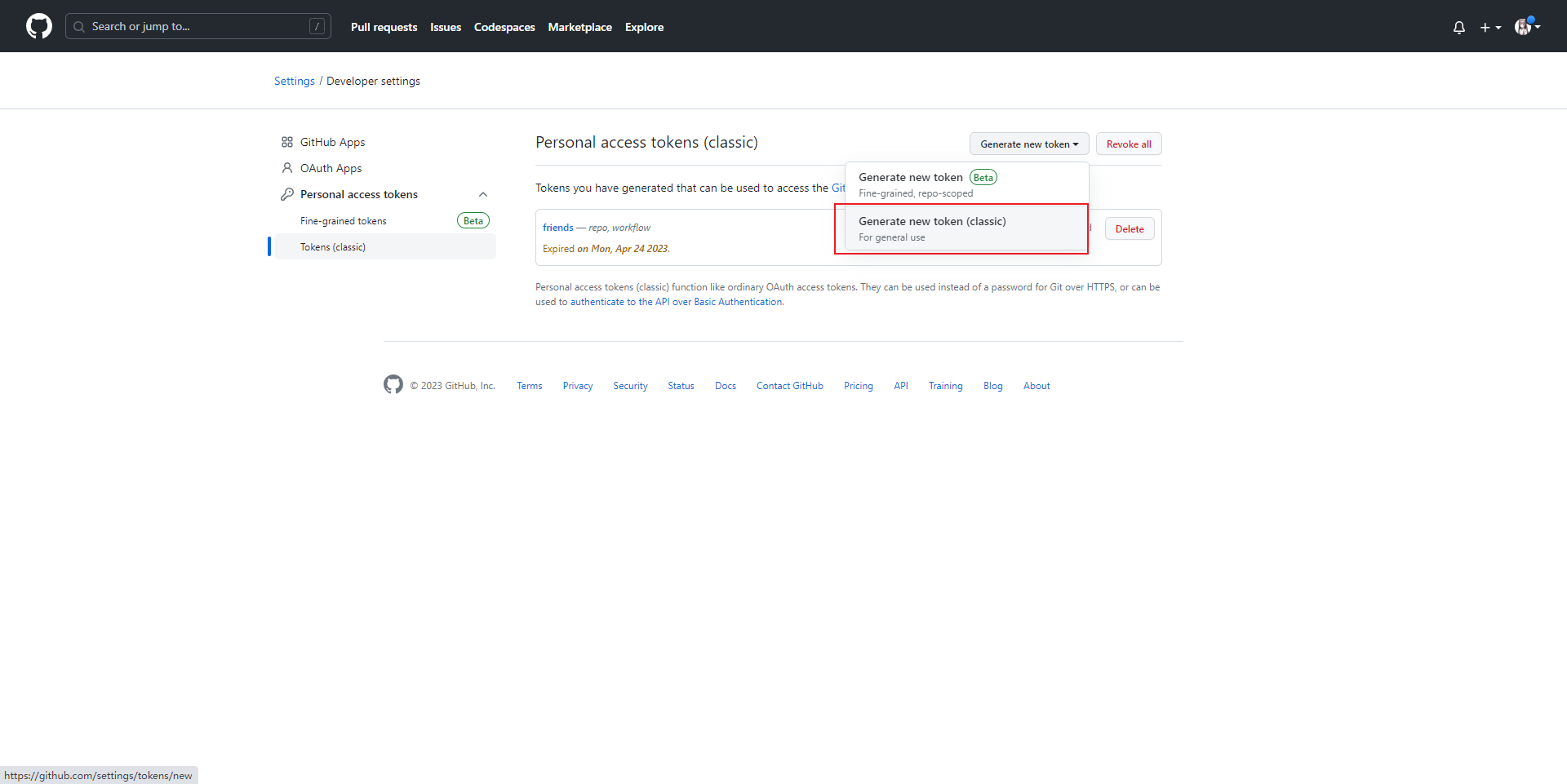
Task: Open the notifications bell
Action: (x=1459, y=27)
